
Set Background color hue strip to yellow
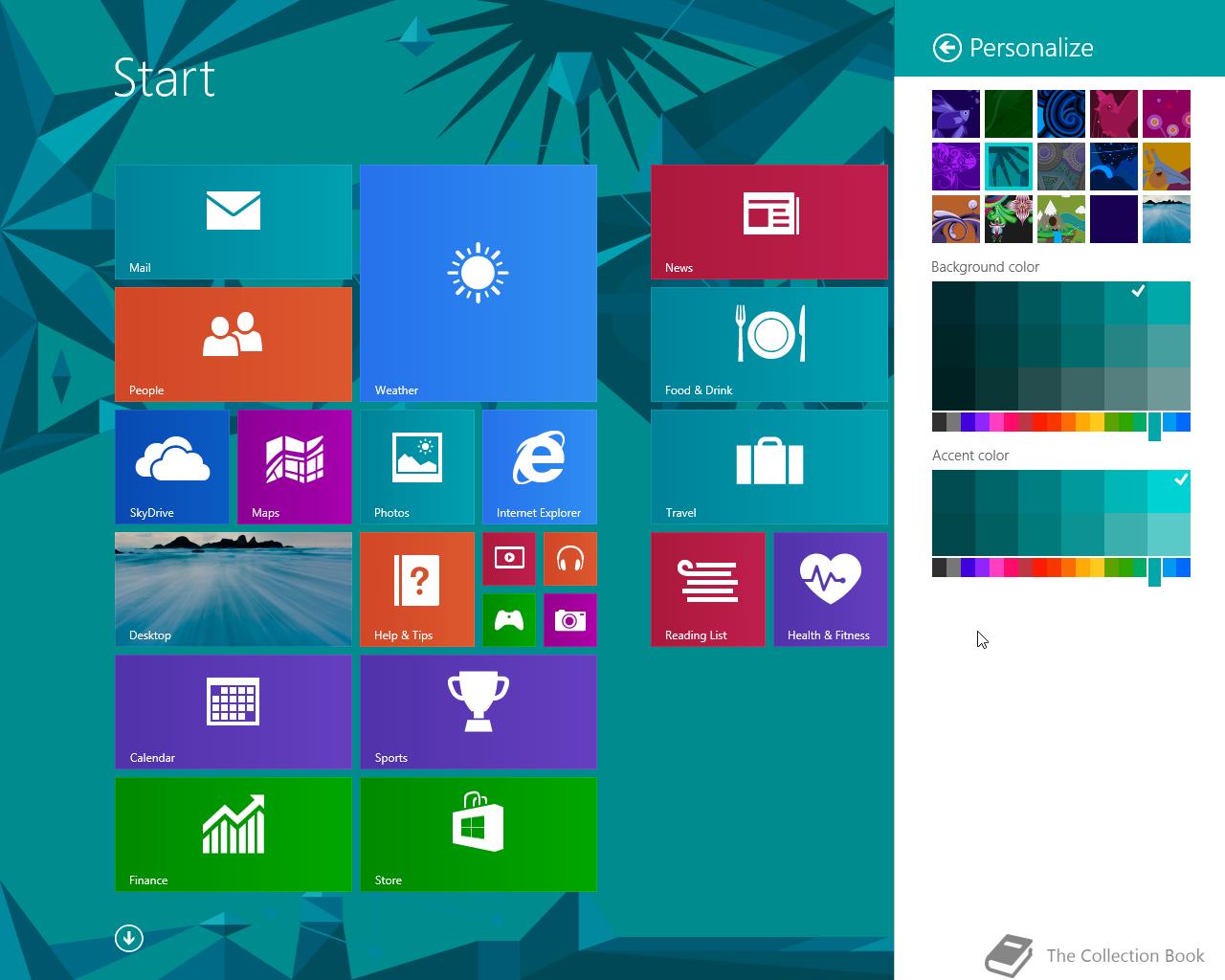pyautogui.click(x=1097, y=422)
